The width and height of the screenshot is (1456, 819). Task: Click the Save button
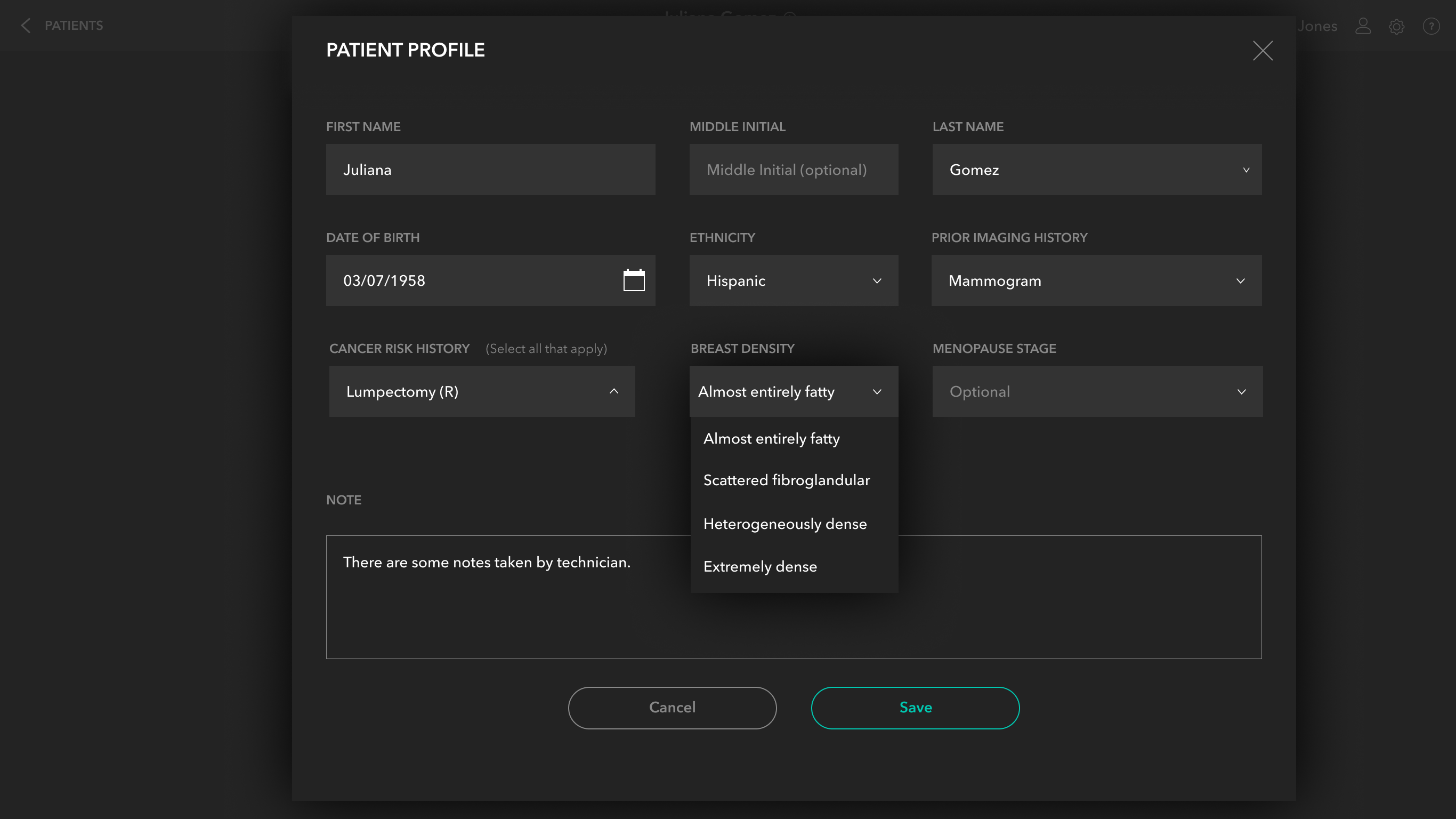[x=915, y=708]
